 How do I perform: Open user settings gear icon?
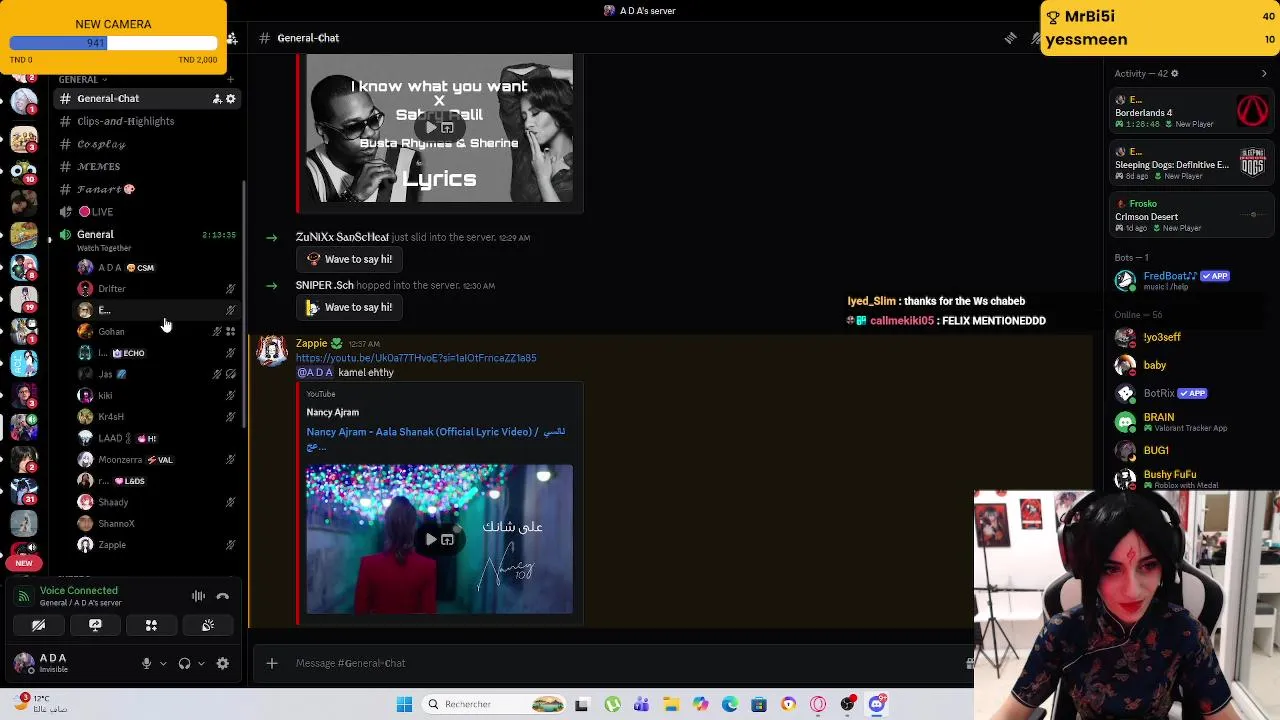(223, 663)
